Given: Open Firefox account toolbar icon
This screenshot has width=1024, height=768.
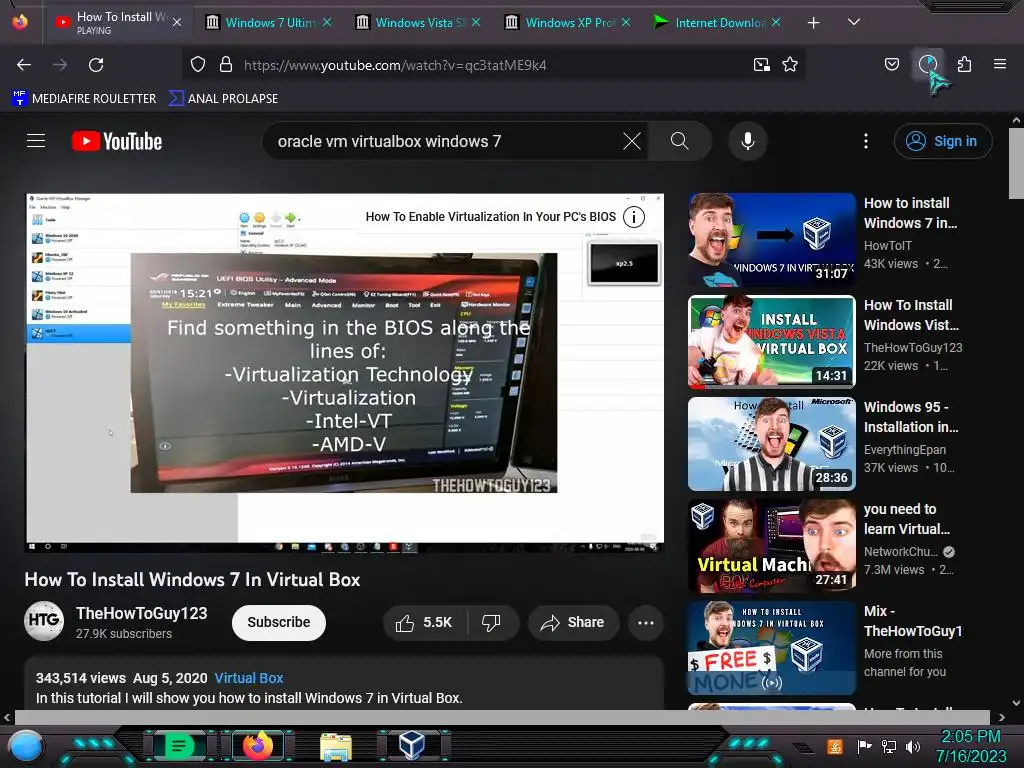Looking at the screenshot, I should click(x=928, y=64).
